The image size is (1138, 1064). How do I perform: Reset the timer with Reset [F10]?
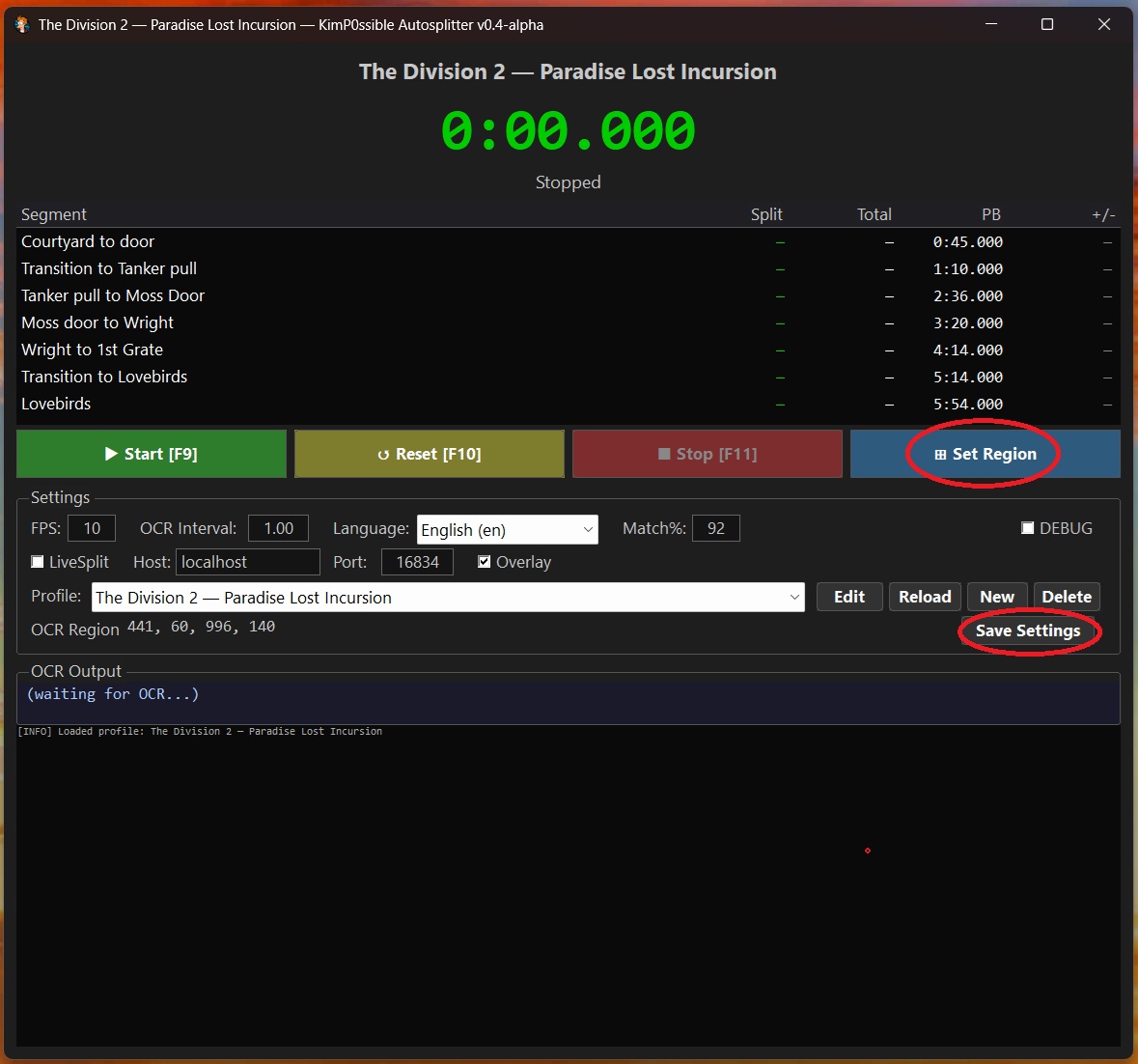coord(429,454)
